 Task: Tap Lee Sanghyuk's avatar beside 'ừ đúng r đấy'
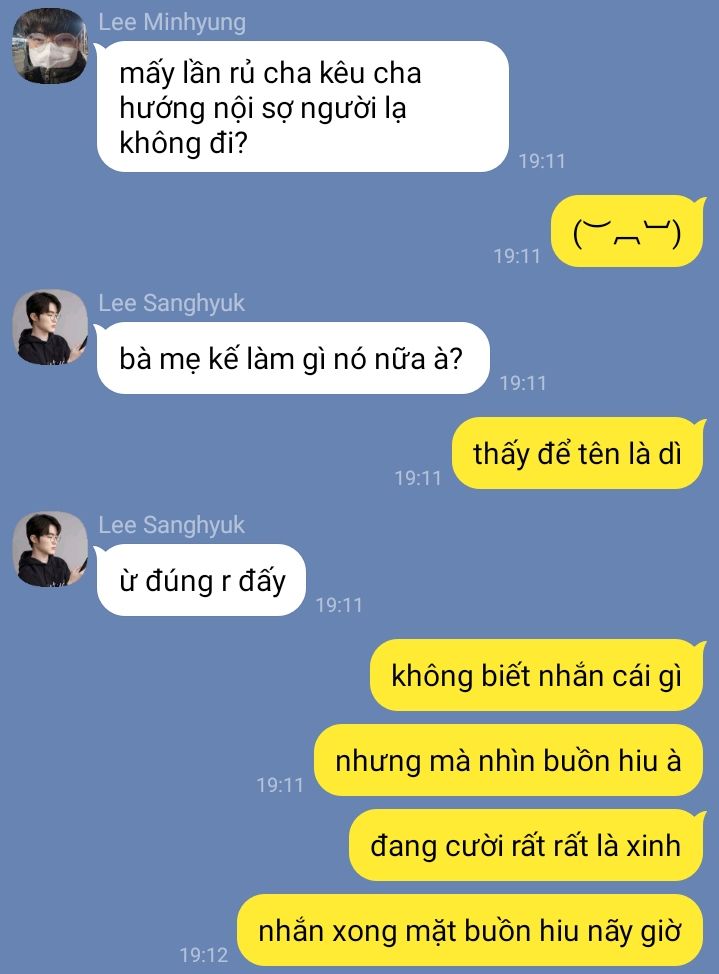(x=50, y=549)
